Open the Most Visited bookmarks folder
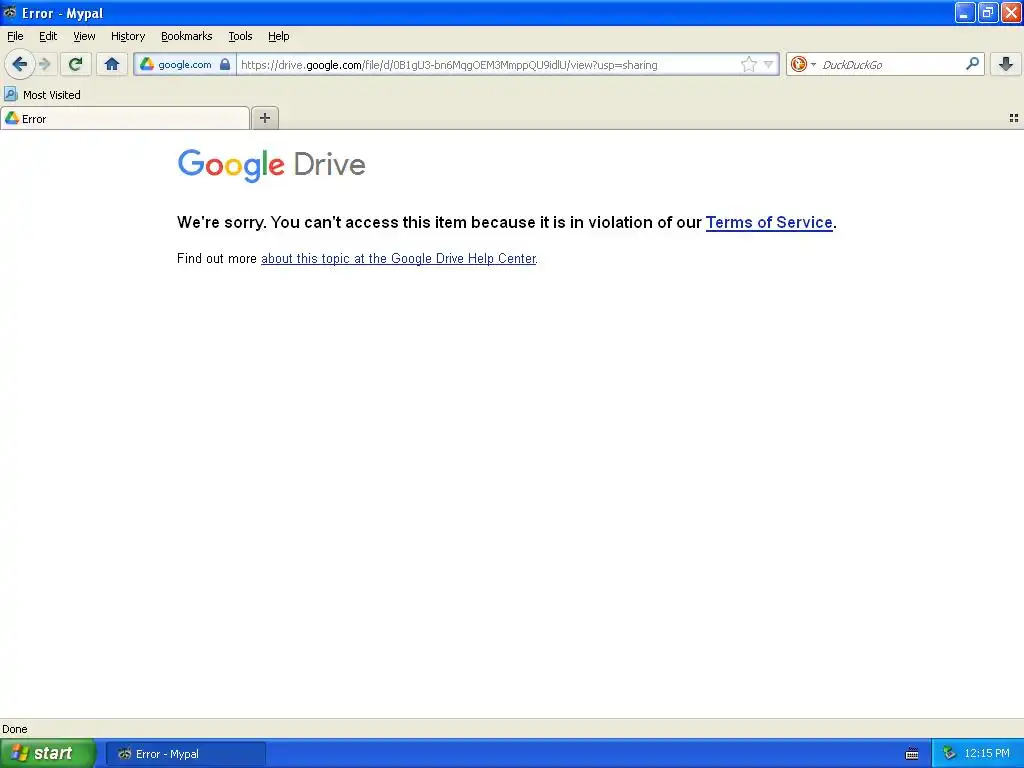 coord(42,95)
